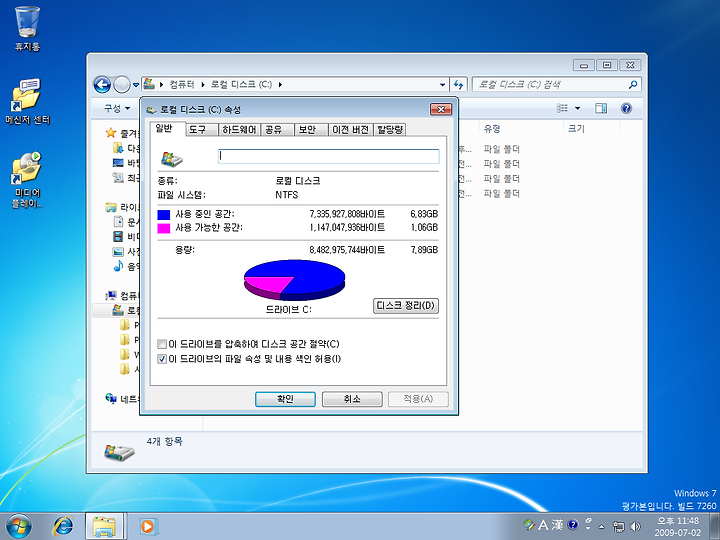Click the 로컬 디스크 (C:) breadcrumb segment
This screenshot has width=720, height=540.
[x=241, y=85]
